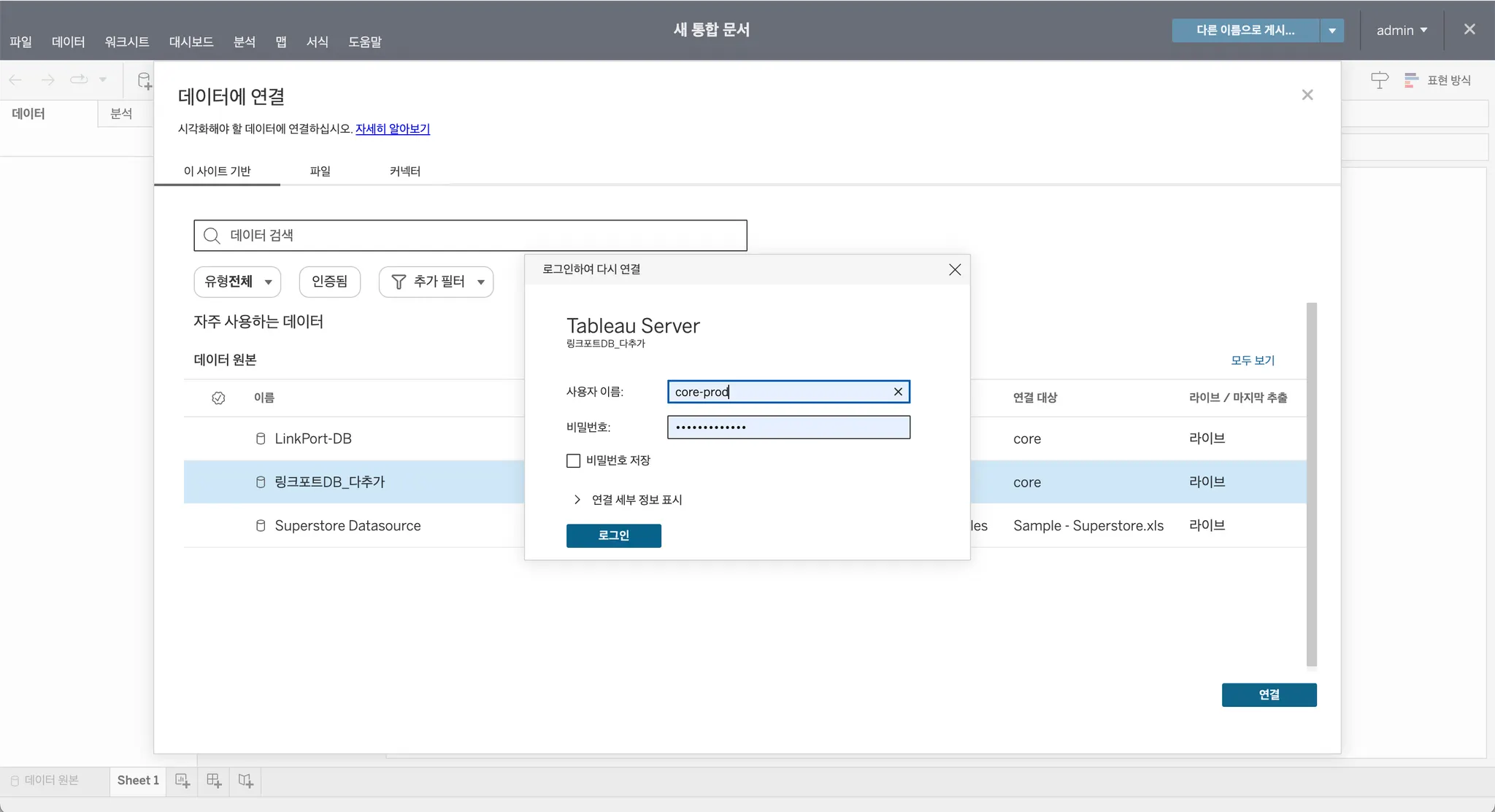Open publish-as dropdown arrow
This screenshot has width=1495, height=812.
click(x=1331, y=31)
